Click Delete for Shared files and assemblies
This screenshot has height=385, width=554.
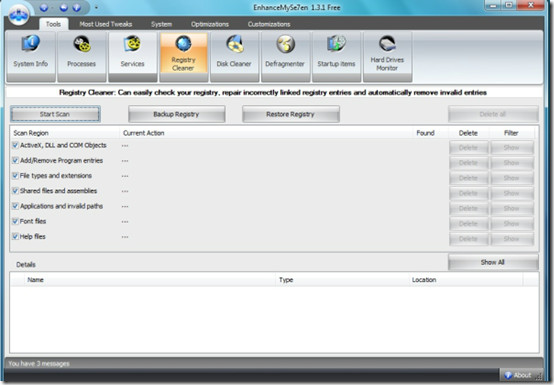[x=468, y=193]
